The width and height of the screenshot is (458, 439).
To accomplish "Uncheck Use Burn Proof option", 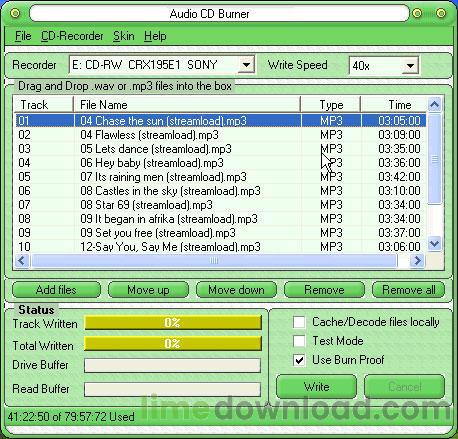I will click(x=299, y=360).
